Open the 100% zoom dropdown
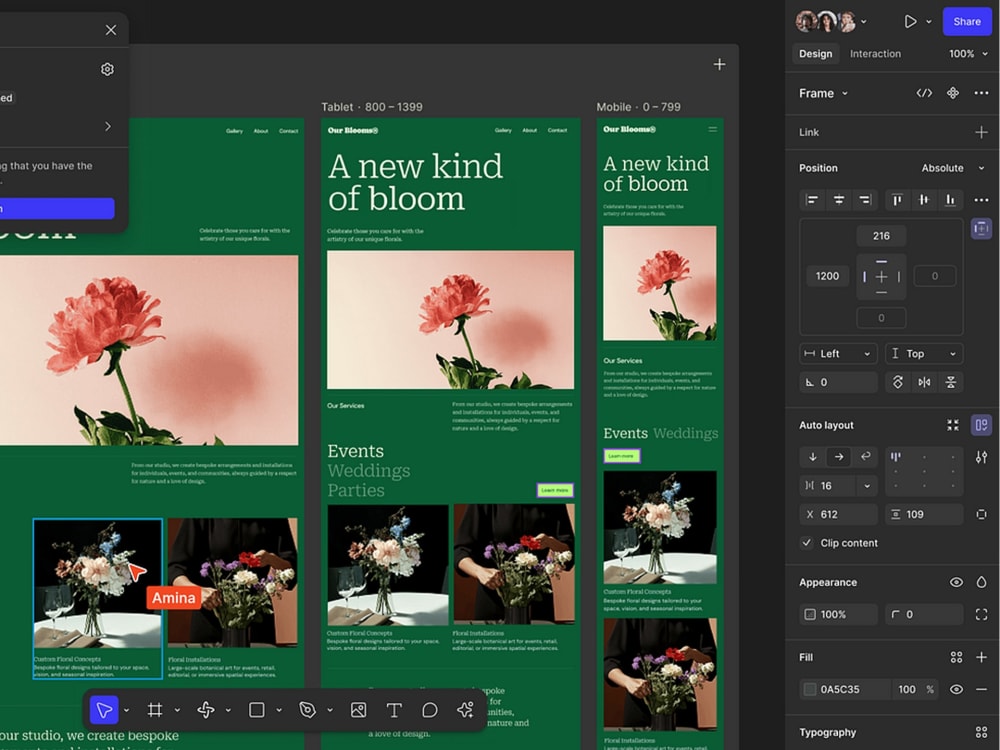 (968, 54)
